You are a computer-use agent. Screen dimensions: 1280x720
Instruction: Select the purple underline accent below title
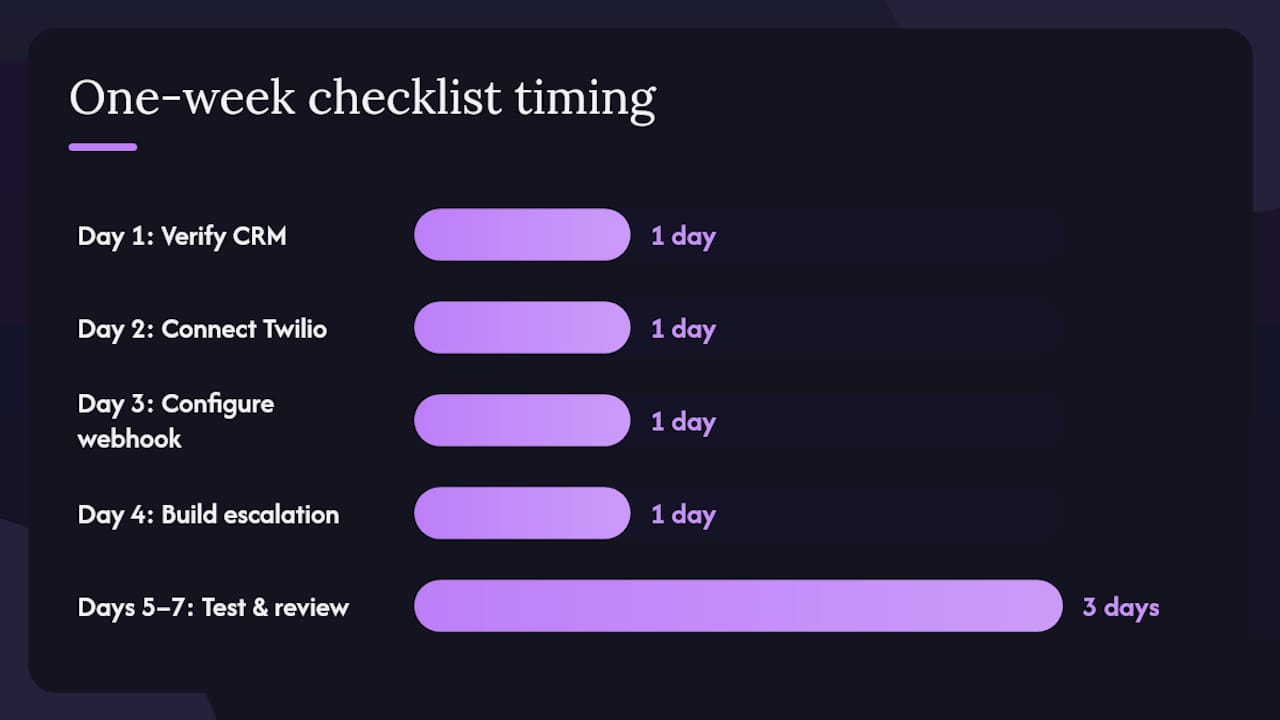click(x=103, y=147)
